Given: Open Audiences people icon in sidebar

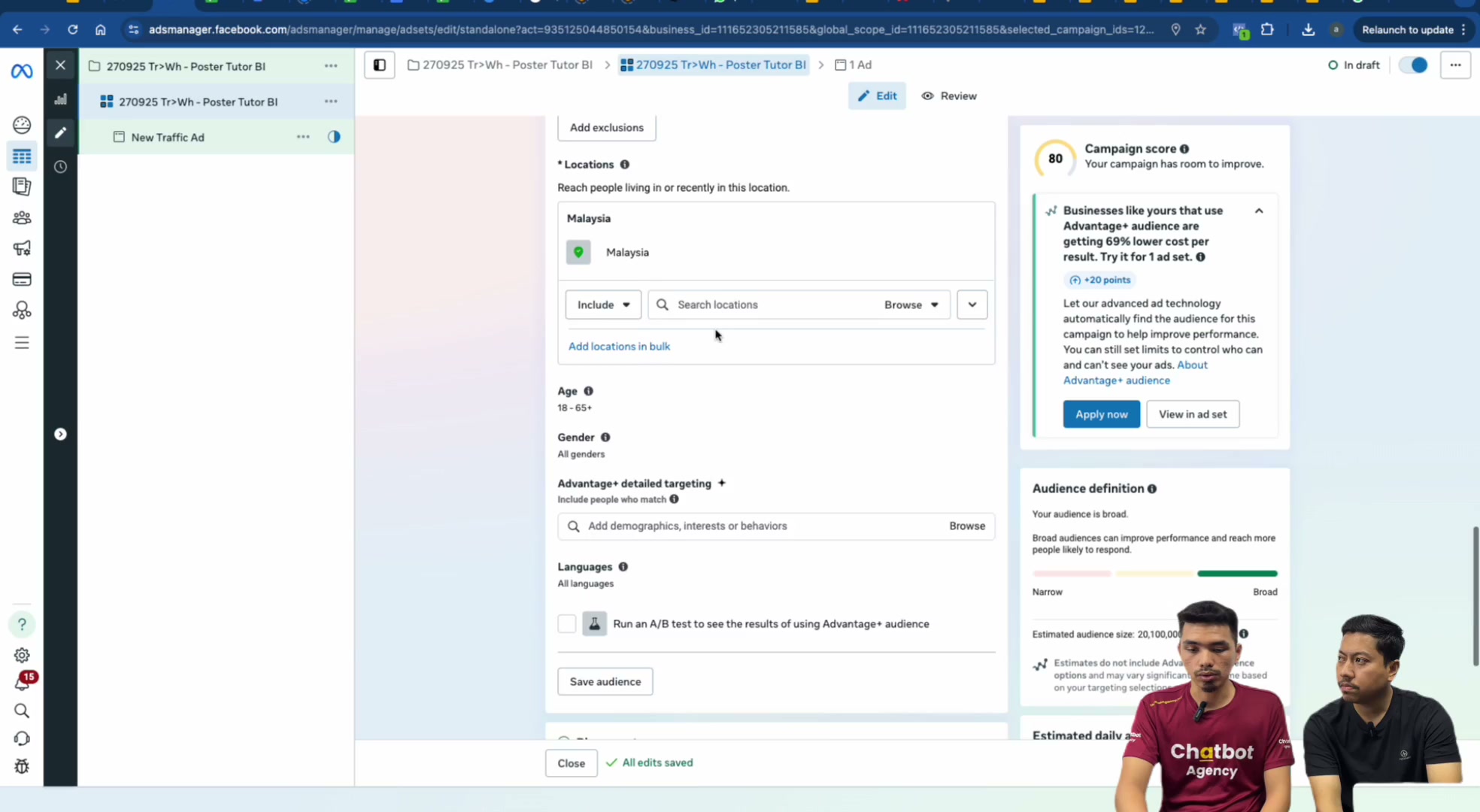Looking at the screenshot, I should [22, 218].
